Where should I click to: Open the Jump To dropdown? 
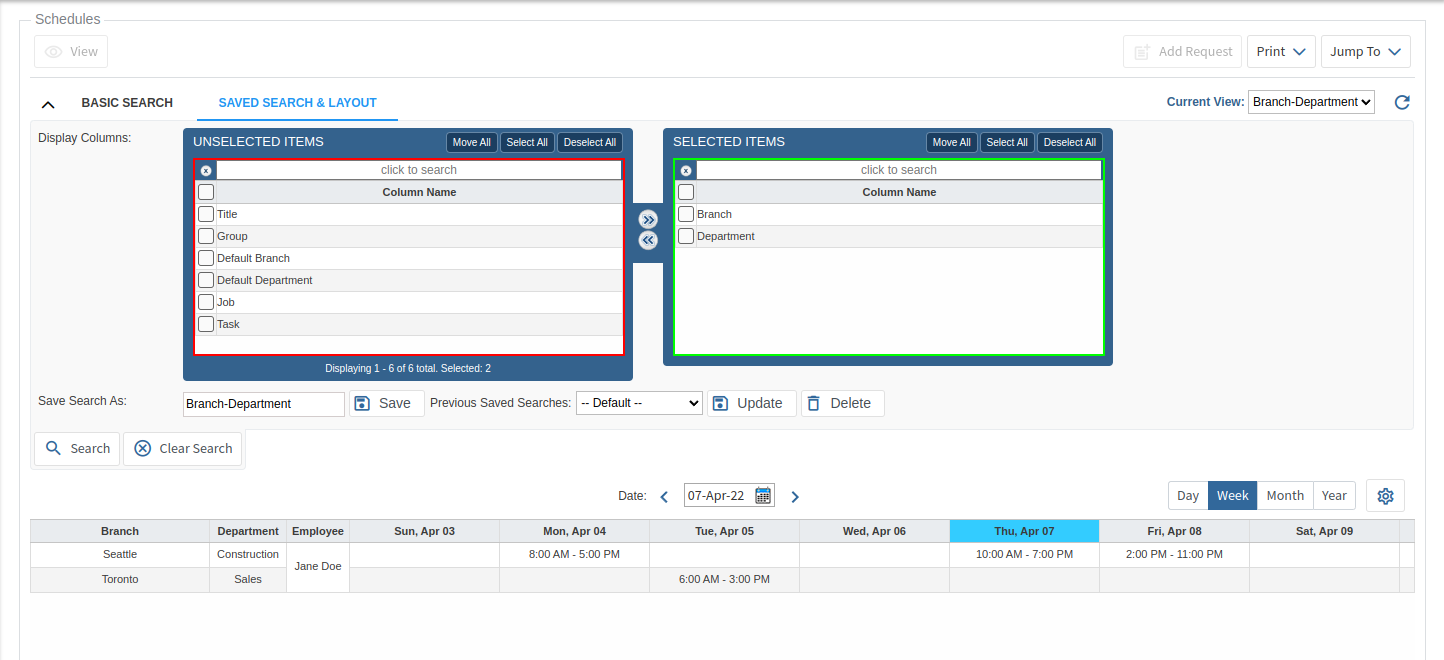1365,51
